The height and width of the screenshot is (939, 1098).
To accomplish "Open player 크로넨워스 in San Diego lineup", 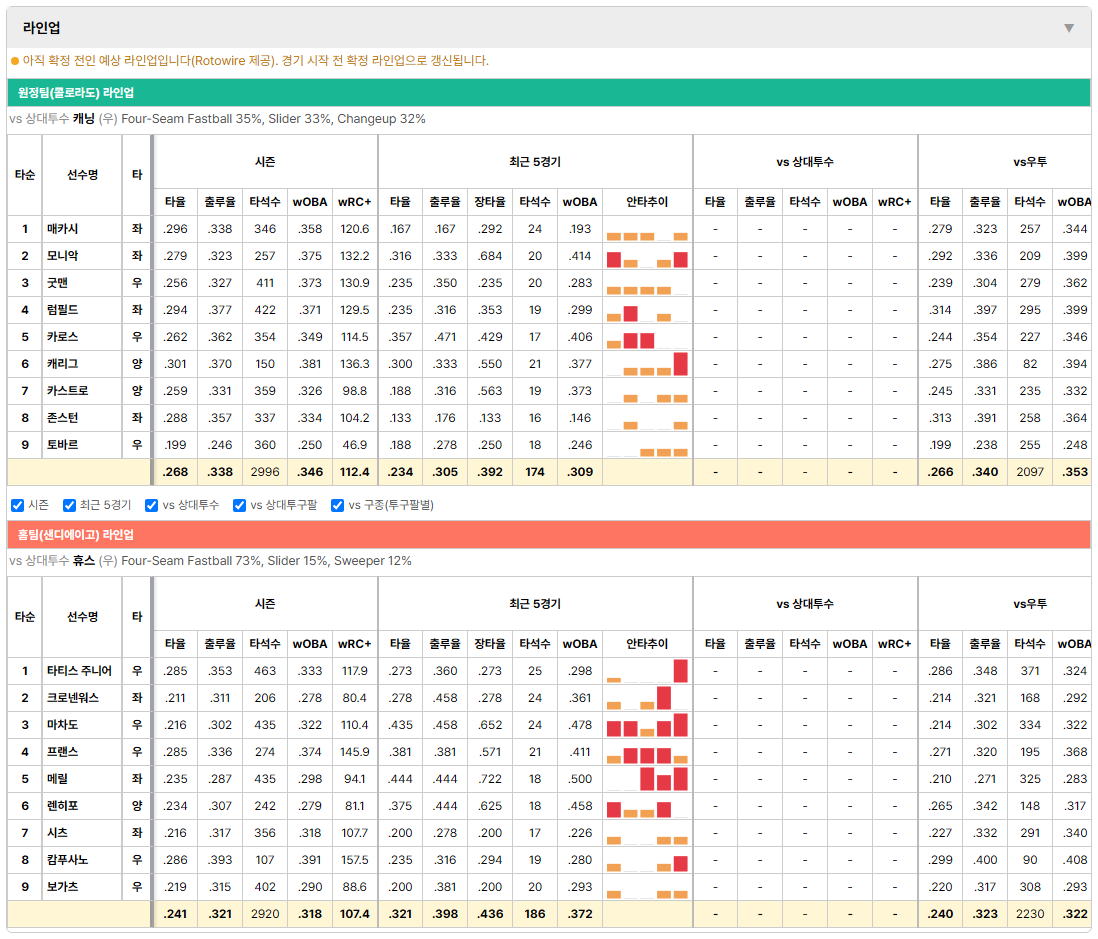I will point(73,698).
